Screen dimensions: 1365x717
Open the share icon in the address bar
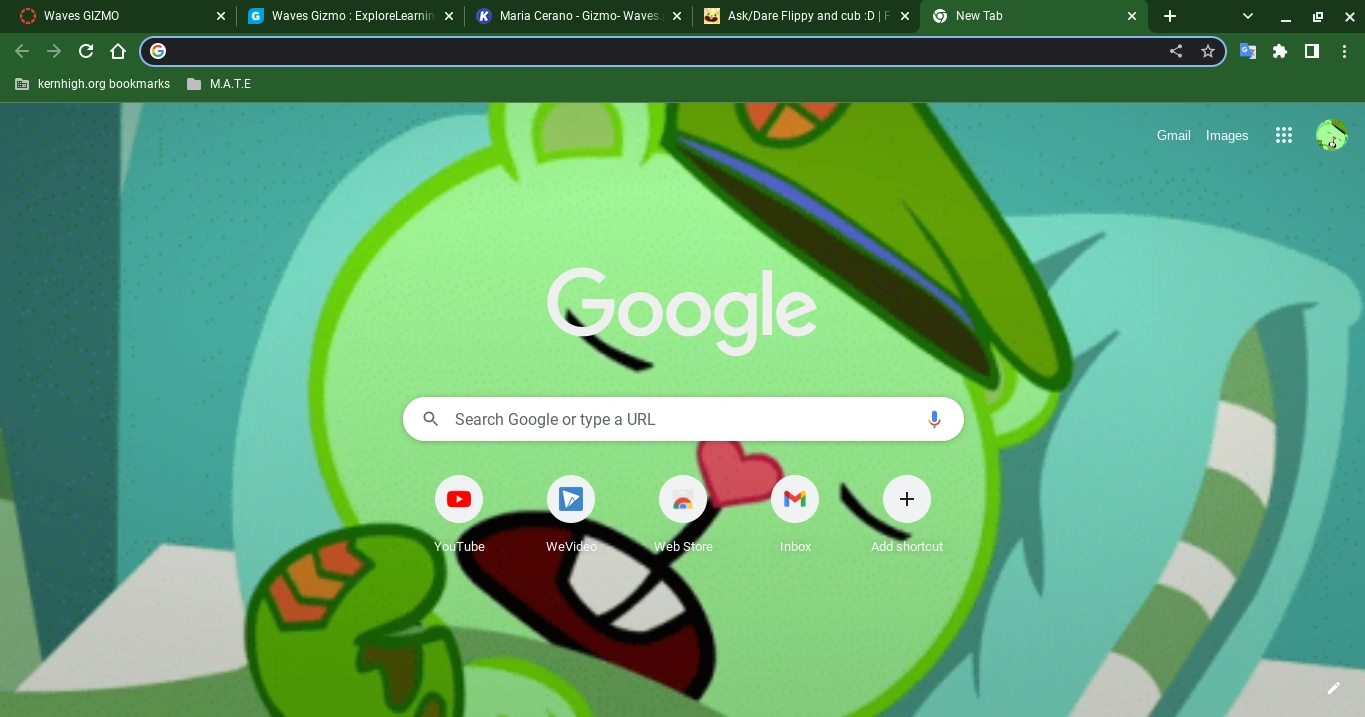click(1176, 51)
